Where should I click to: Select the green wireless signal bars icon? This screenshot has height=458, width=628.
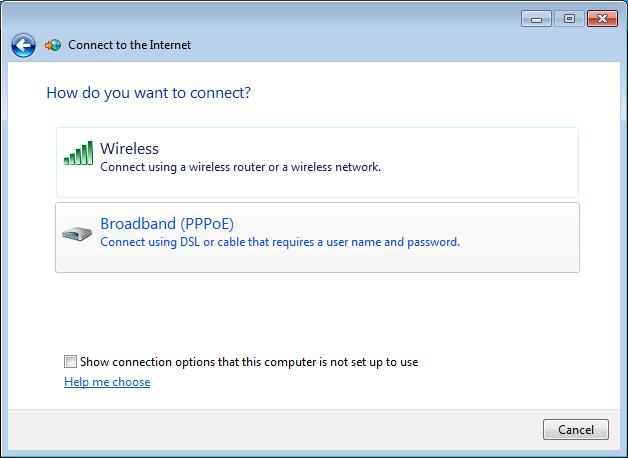click(x=78, y=153)
